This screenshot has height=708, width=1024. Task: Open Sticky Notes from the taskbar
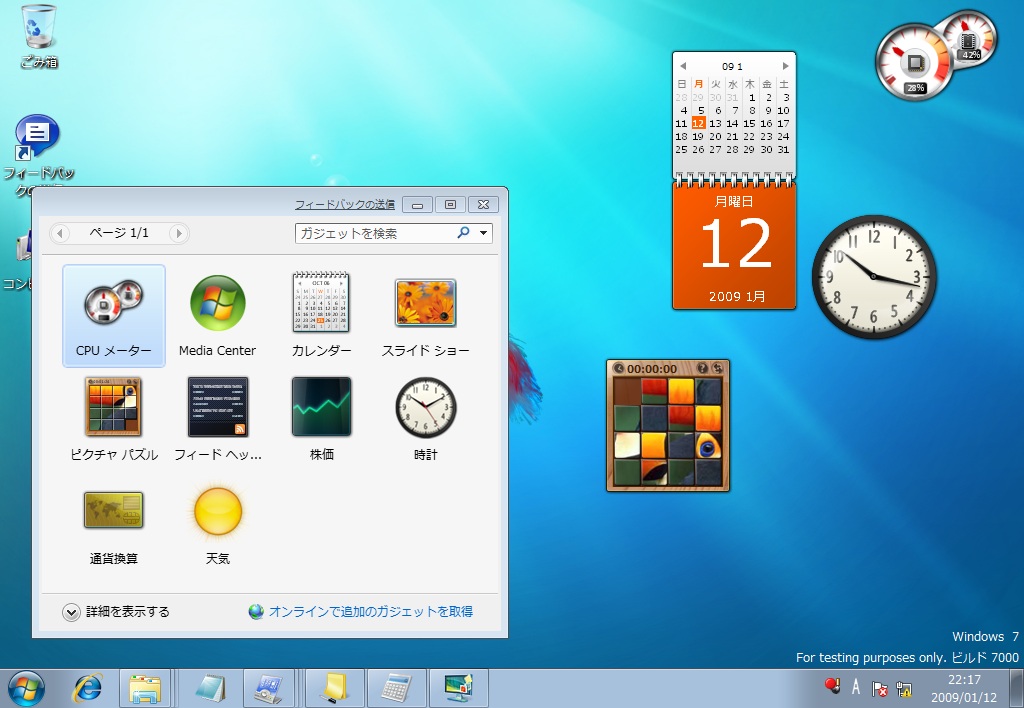[x=334, y=689]
